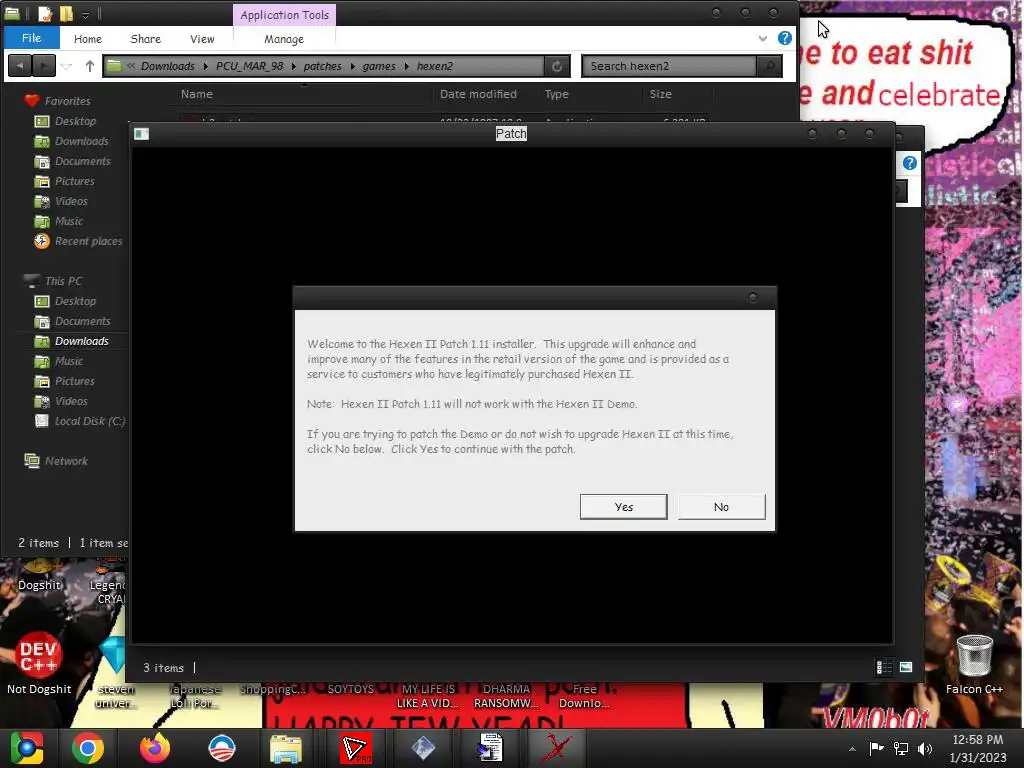Expand the ribbon with the chevron
The image size is (1024, 768).
762,39
